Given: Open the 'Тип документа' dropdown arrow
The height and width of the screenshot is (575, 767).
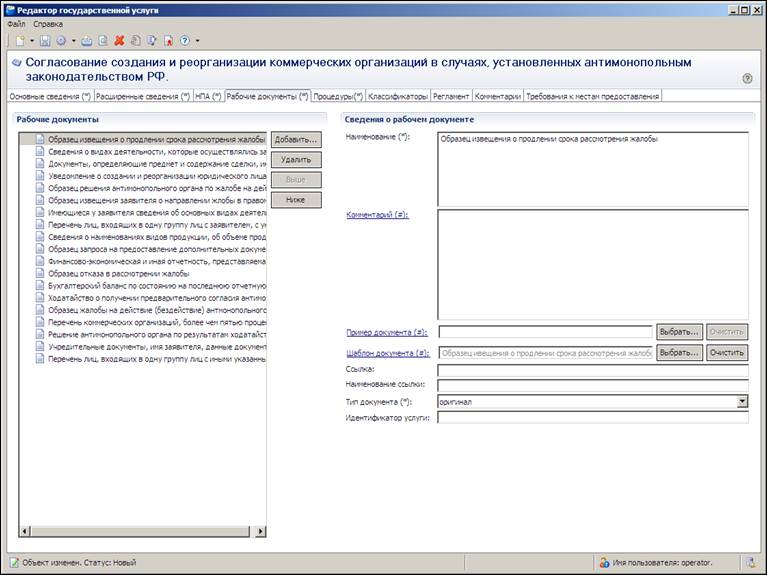Looking at the screenshot, I should (743, 402).
